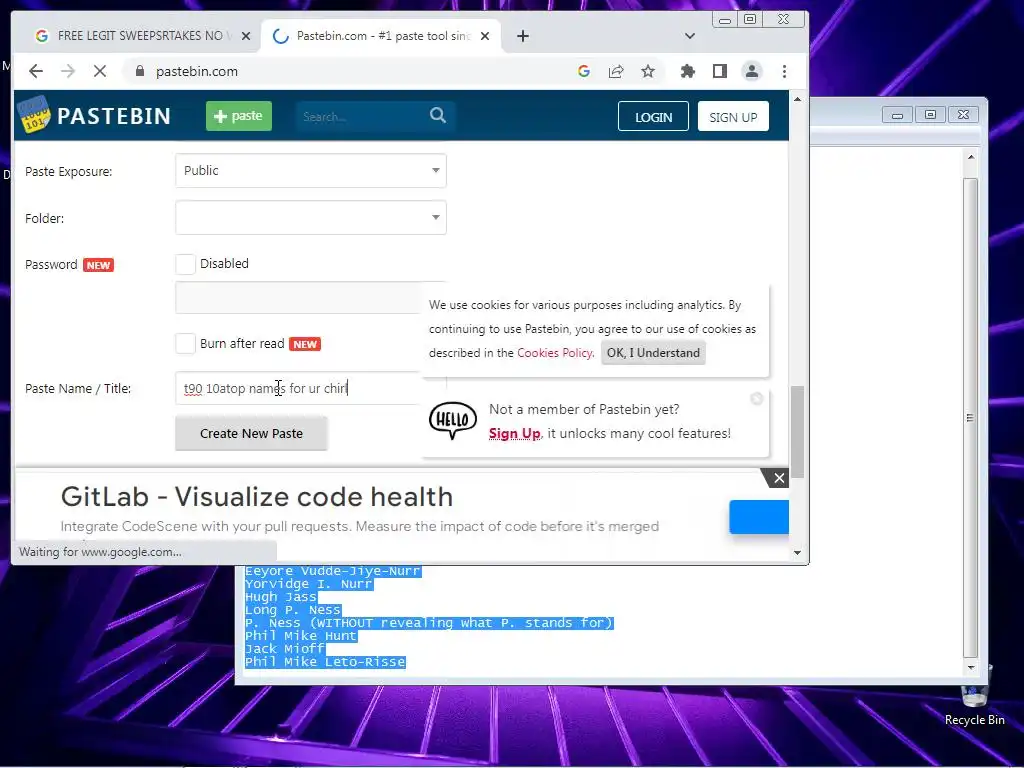The height and width of the screenshot is (768, 1024).
Task: Click OK, I Understand button
Action: (x=653, y=353)
